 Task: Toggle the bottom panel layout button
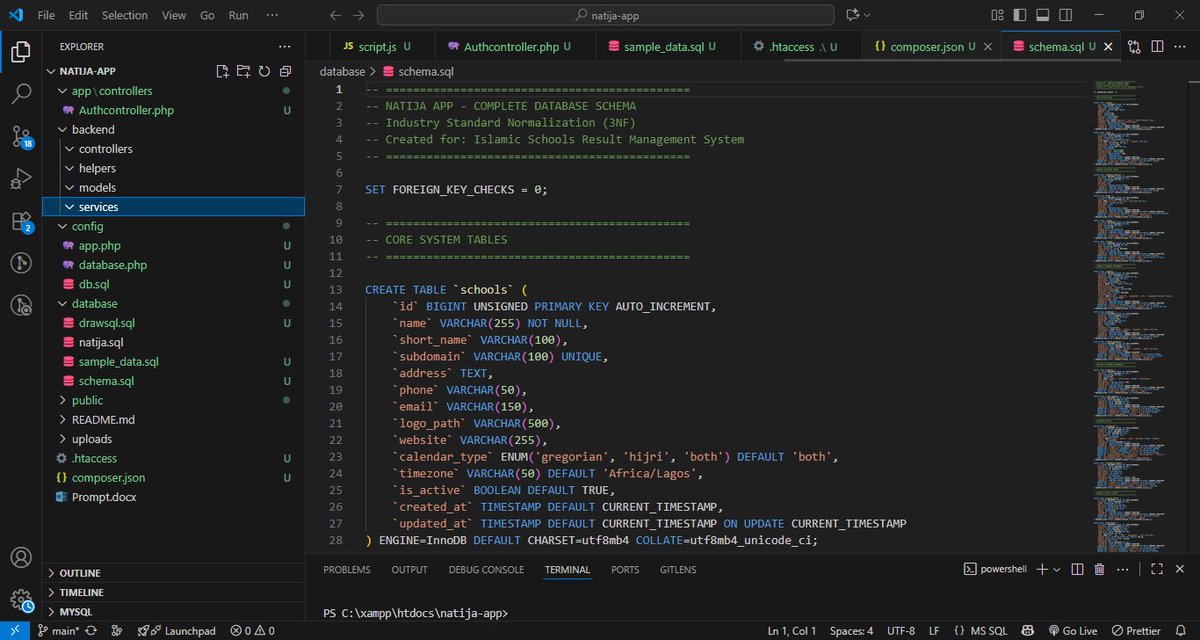pos(1041,15)
